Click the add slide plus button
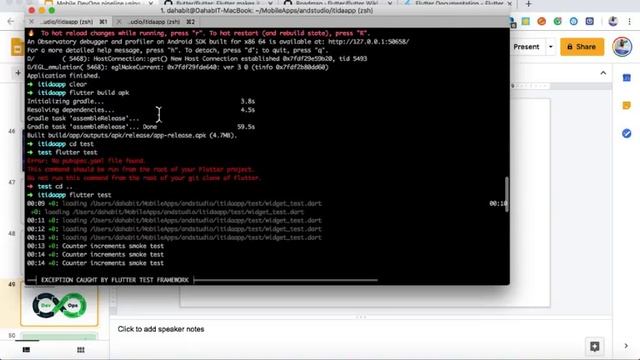Screen dimensions: 640x360 coord(18,73)
